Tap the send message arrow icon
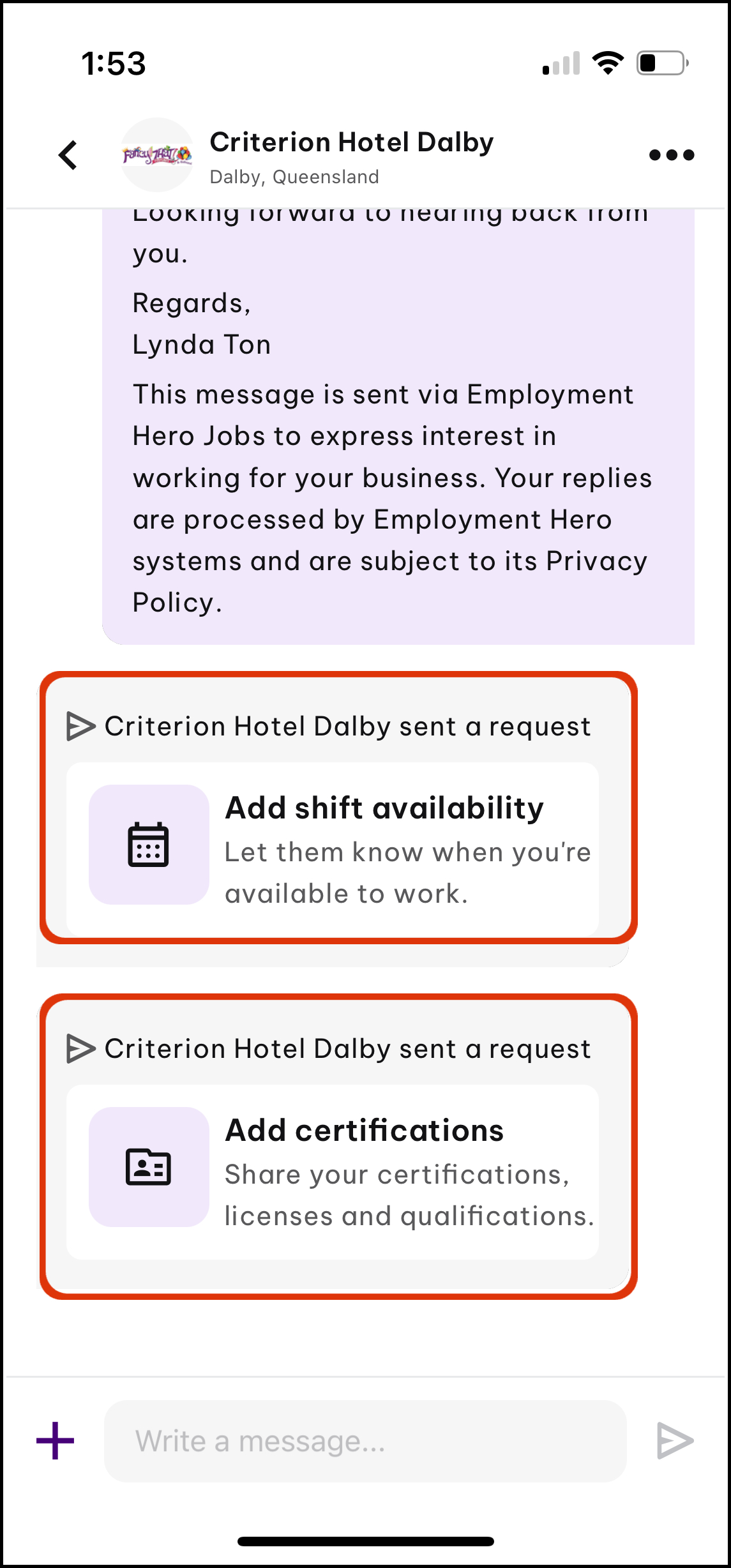Image resolution: width=731 pixels, height=1568 pixels. click(675, 1441)
